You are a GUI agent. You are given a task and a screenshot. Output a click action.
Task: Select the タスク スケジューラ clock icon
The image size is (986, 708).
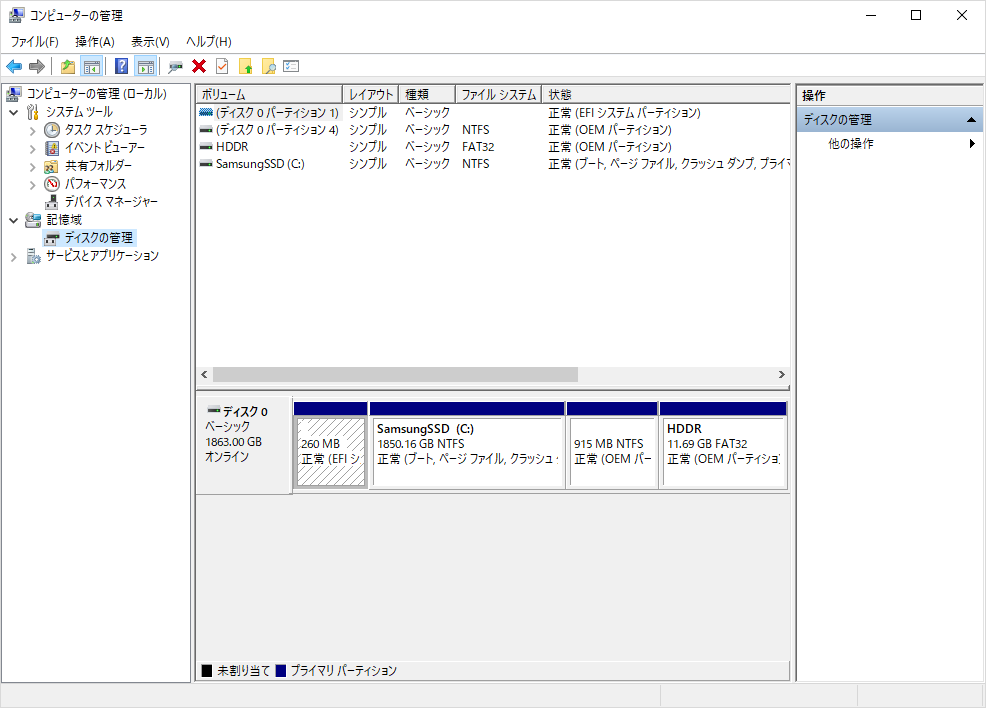tap(52, 130)
